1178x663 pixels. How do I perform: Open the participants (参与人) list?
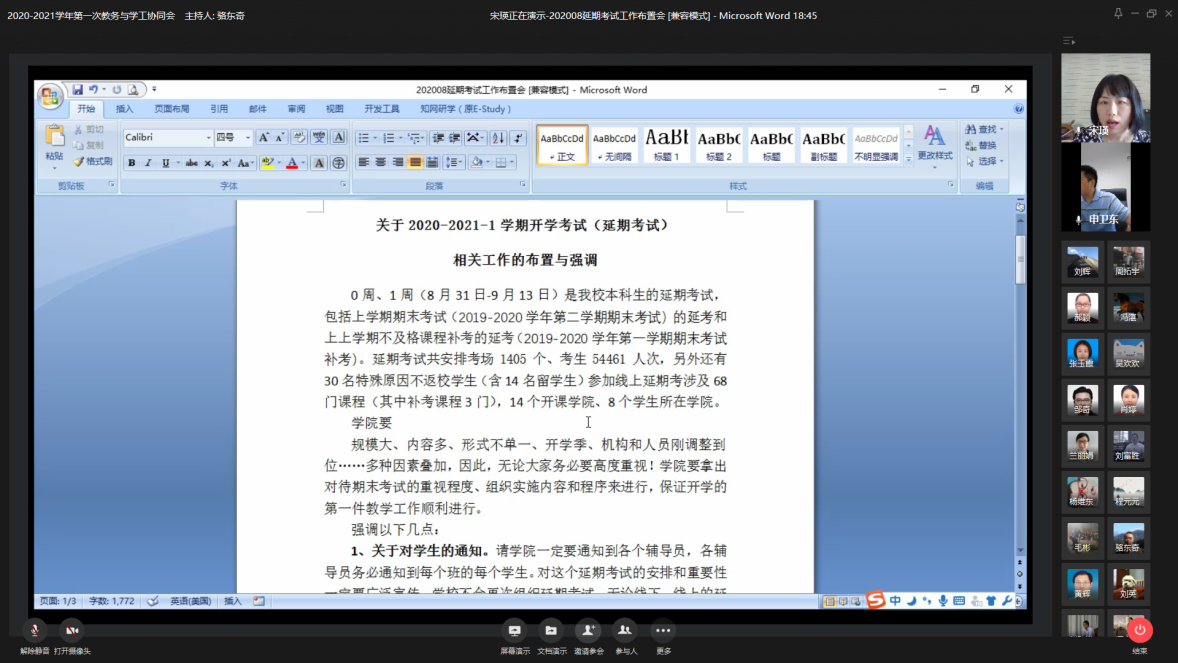point(625,631)
